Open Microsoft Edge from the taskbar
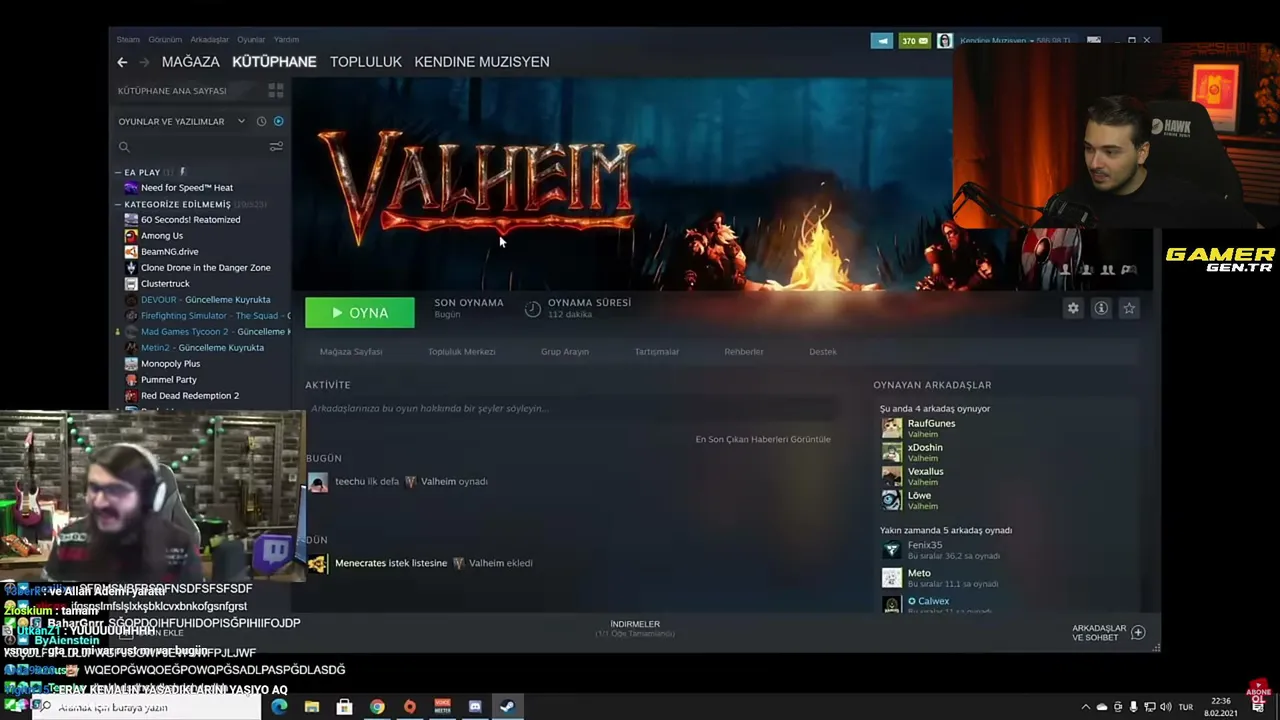Screen dimensions: 1280x720 point(279,707)
